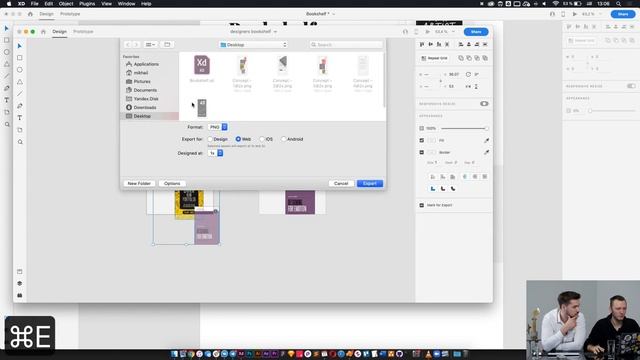This screenshot has height=360, width=640.
Task: Select the Ellipse tool in front XD window
Action: [x=20, y=70]
